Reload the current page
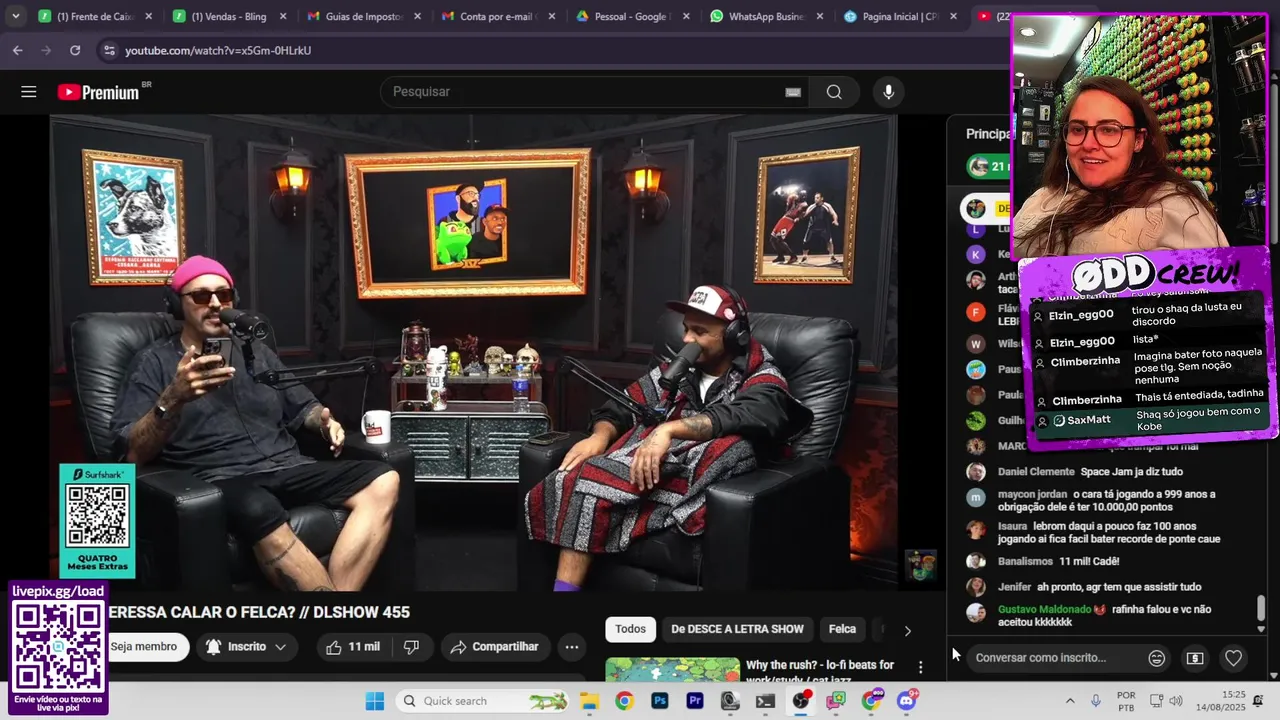 pyautogui.click(x=75, y=50)
